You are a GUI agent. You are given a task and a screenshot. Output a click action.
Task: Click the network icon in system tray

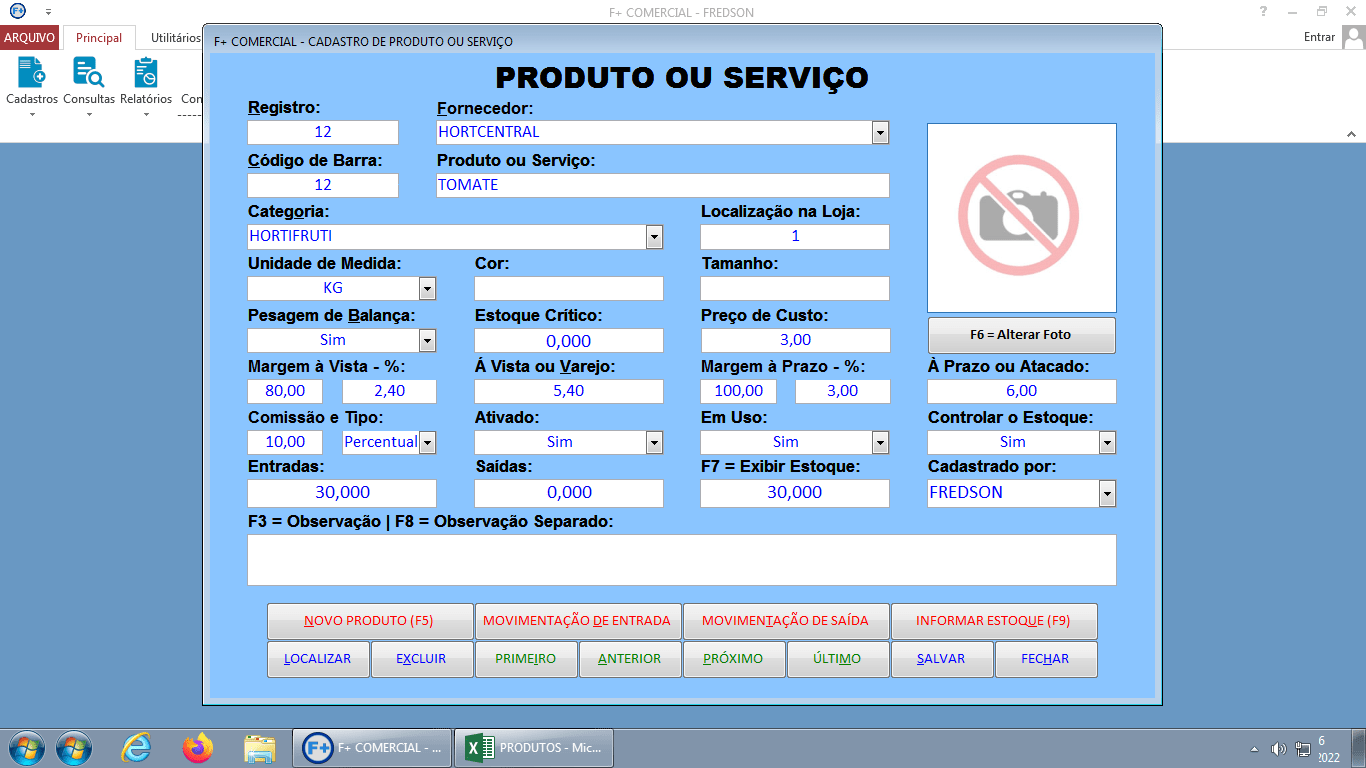1303,748
